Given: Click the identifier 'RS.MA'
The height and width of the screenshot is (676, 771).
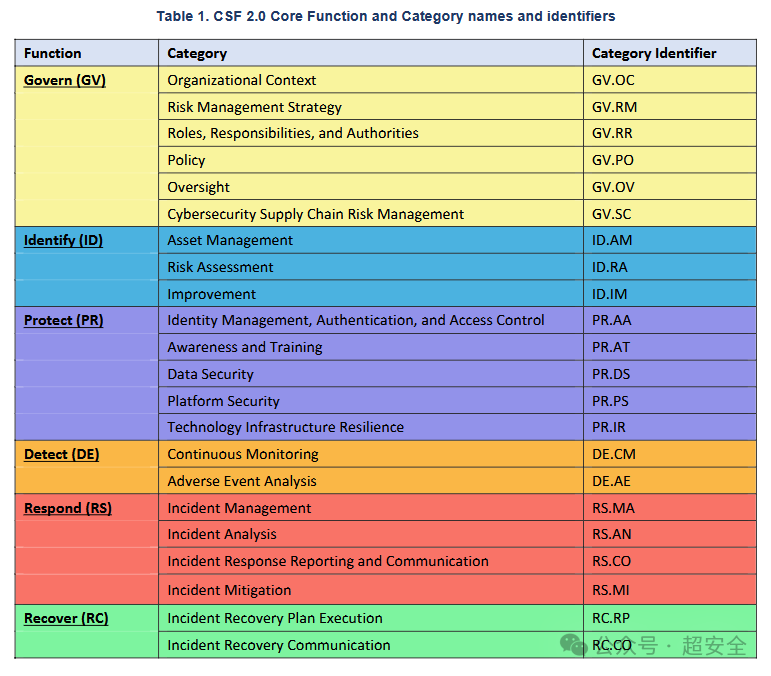Looking at the screenshot, I should tap(613, 508).
